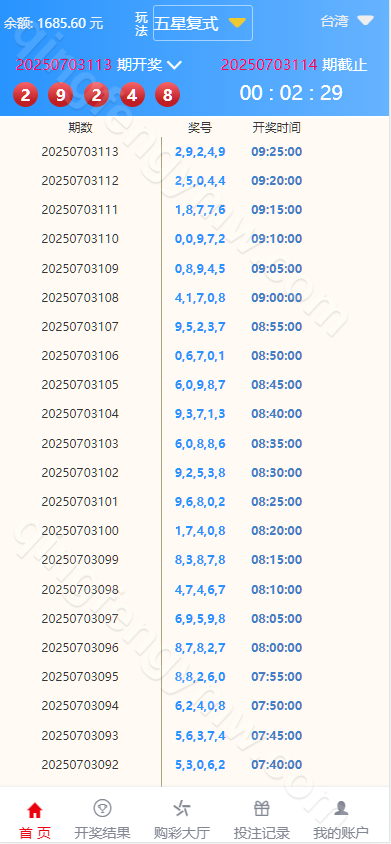Viewport: 391px width, 844px height.
Task: Open 开奖结果 trophy icon
Action: point(102,808)
